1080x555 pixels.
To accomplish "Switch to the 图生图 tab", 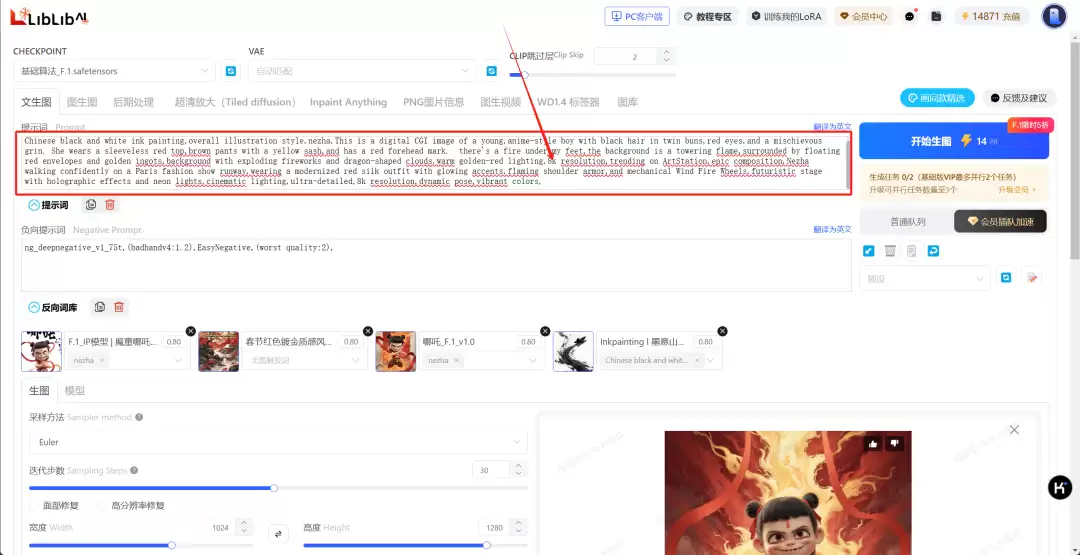I will pos(82,102).
